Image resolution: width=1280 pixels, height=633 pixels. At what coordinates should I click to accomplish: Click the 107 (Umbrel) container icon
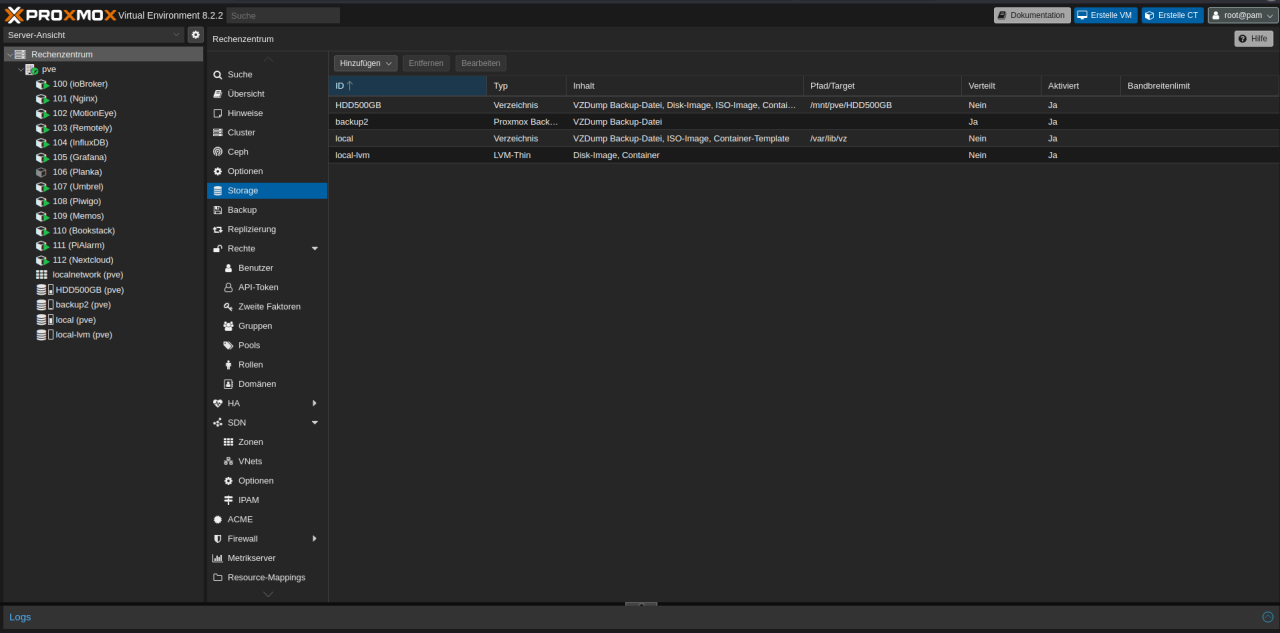(x=42, y=187)
